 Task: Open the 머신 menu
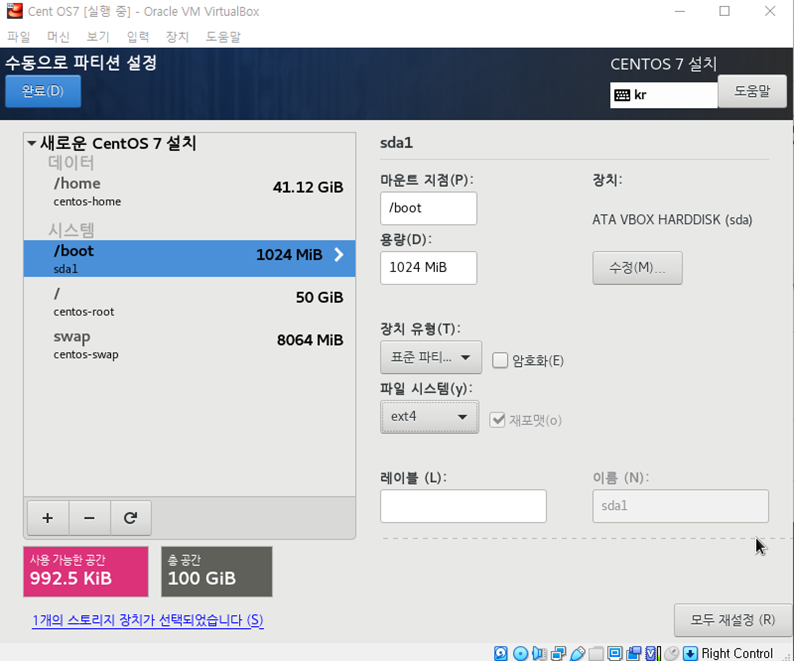click(58, 36)
